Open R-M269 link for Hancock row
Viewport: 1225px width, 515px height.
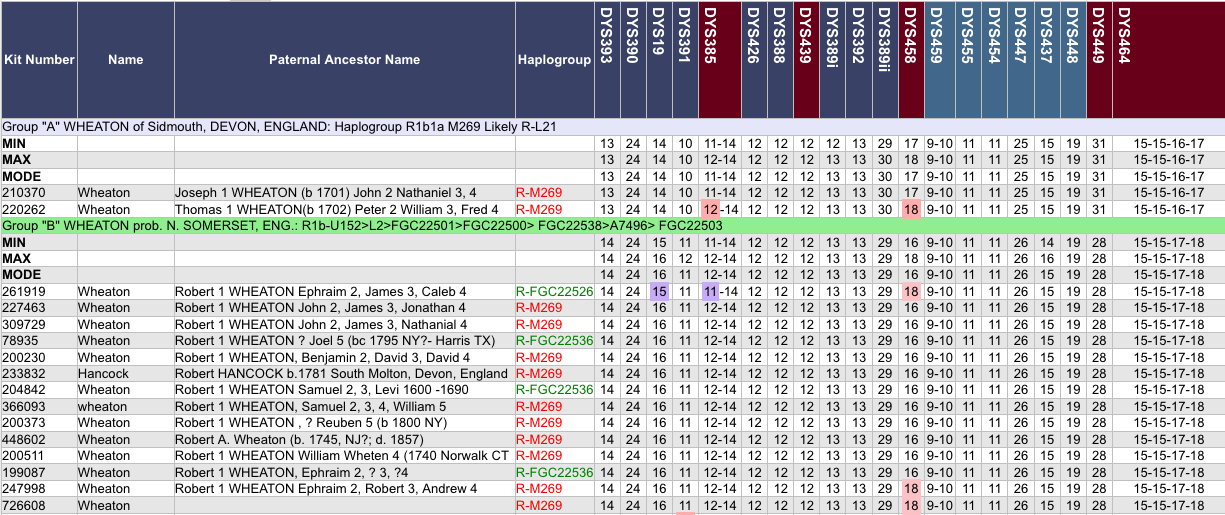539,374
